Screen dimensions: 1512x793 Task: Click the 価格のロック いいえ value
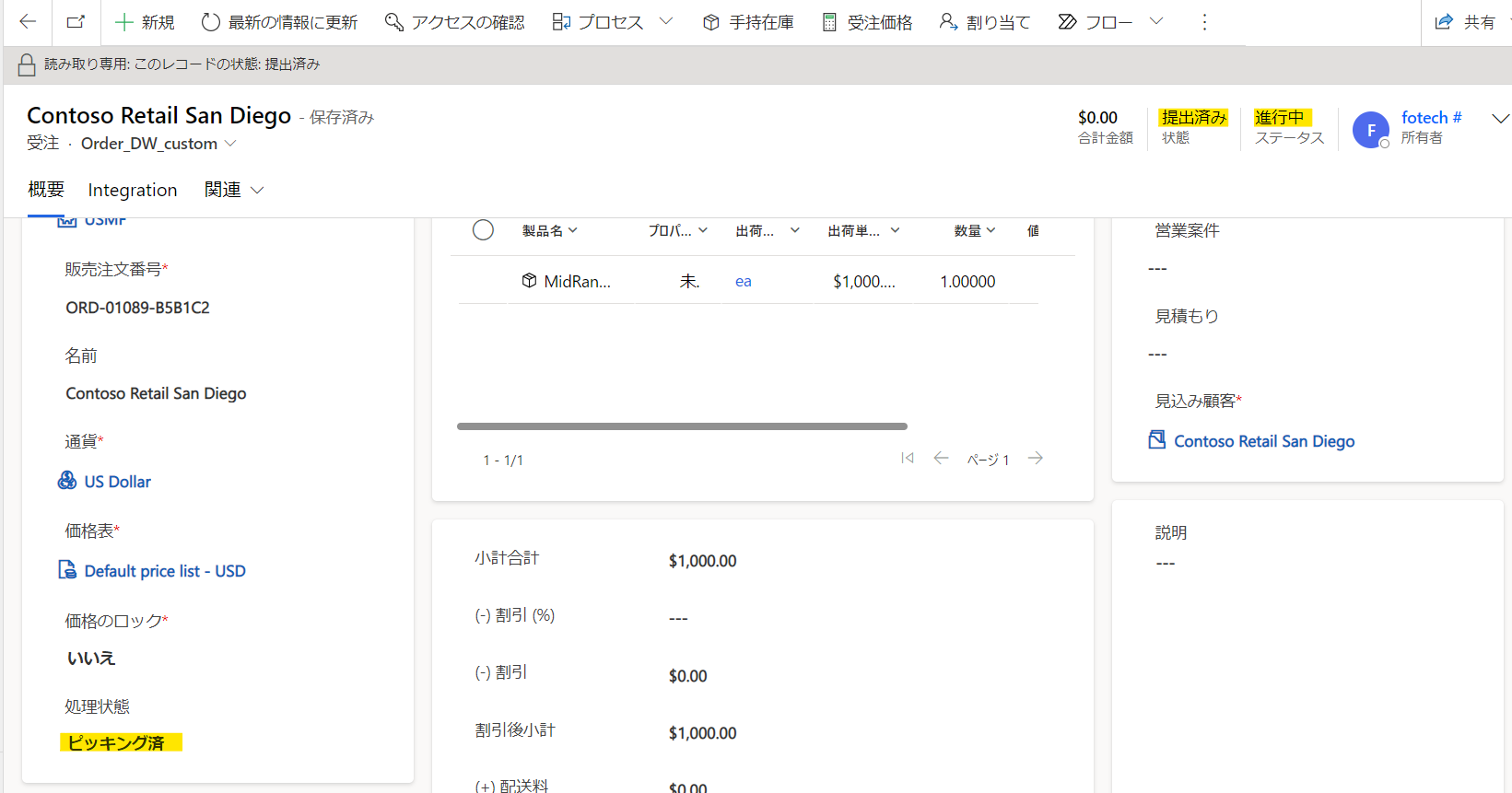91,659
